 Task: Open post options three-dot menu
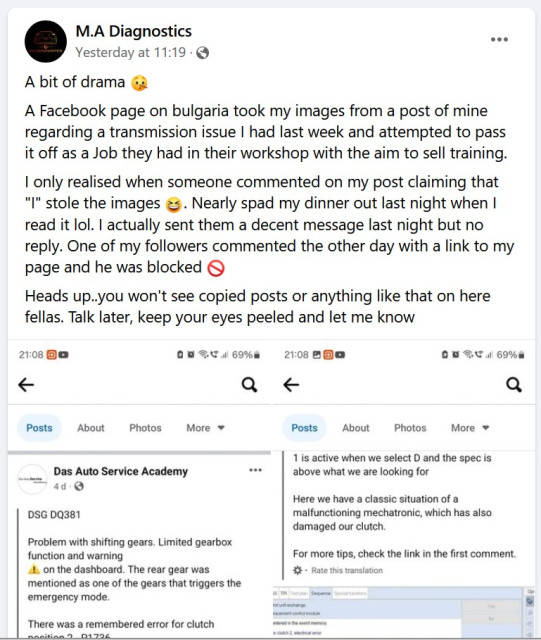[499, 39]
